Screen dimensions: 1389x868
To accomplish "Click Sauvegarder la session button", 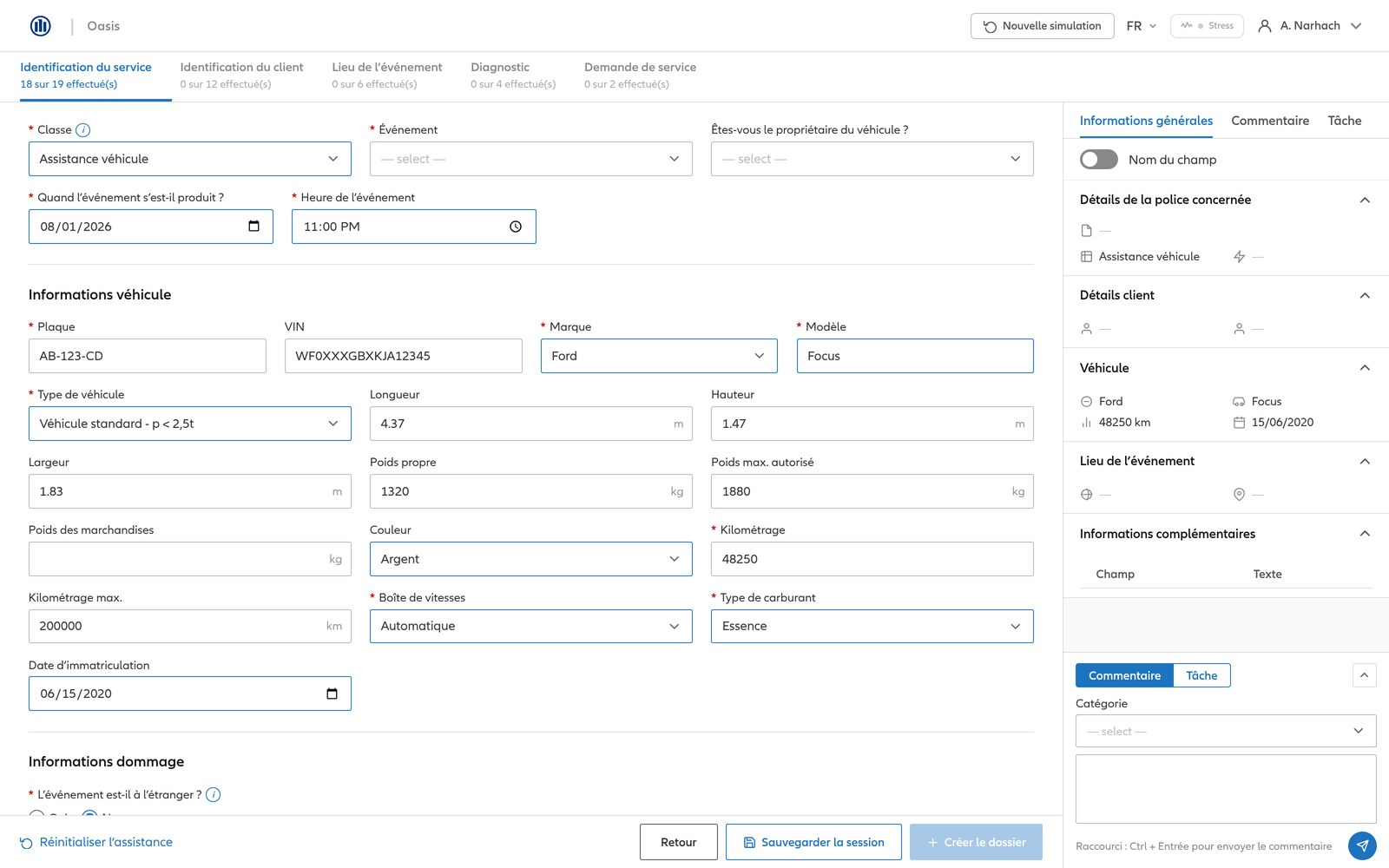I will click(x=813, y=842).
